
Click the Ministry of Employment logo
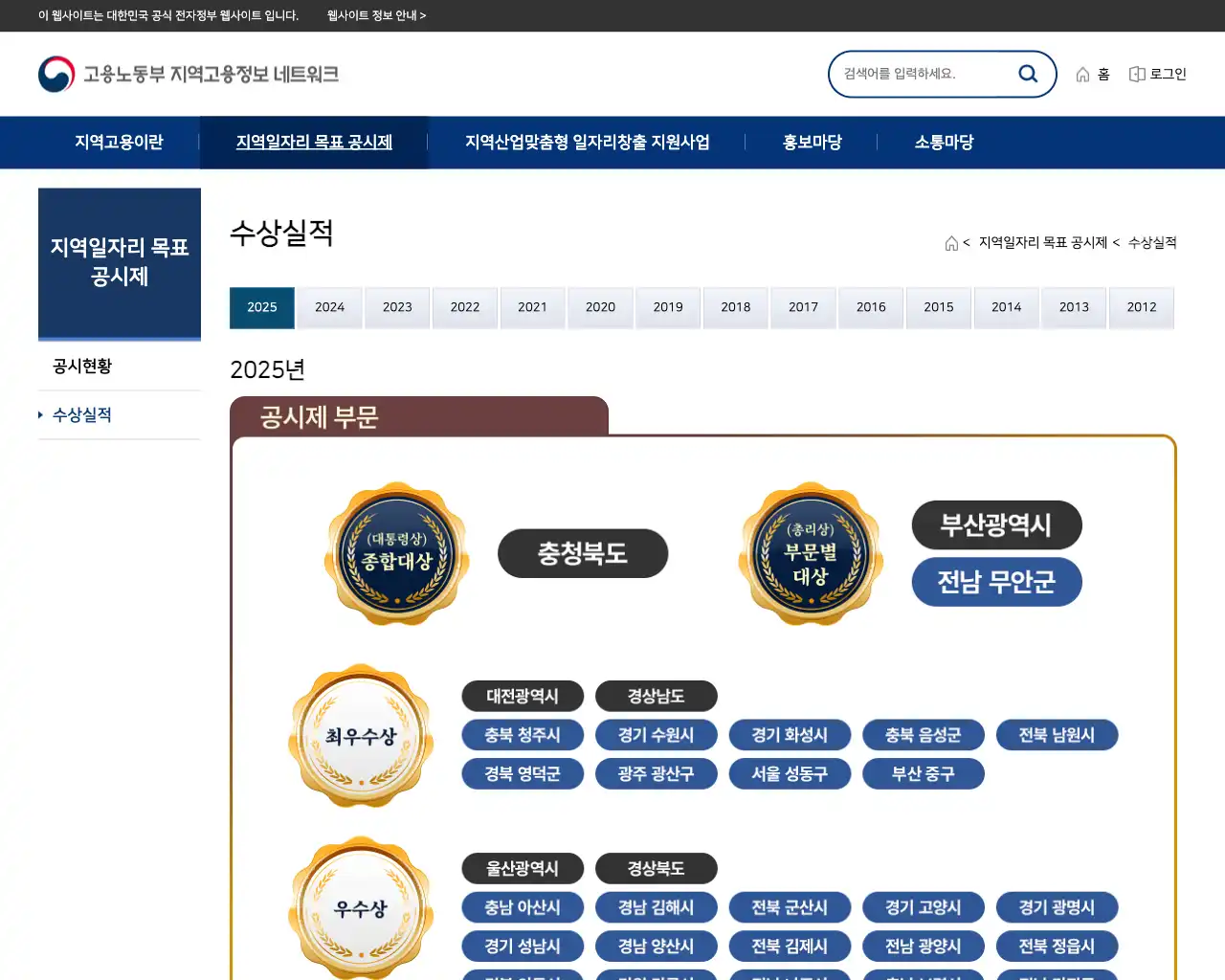pyautogui.click(x=189, y=73)
